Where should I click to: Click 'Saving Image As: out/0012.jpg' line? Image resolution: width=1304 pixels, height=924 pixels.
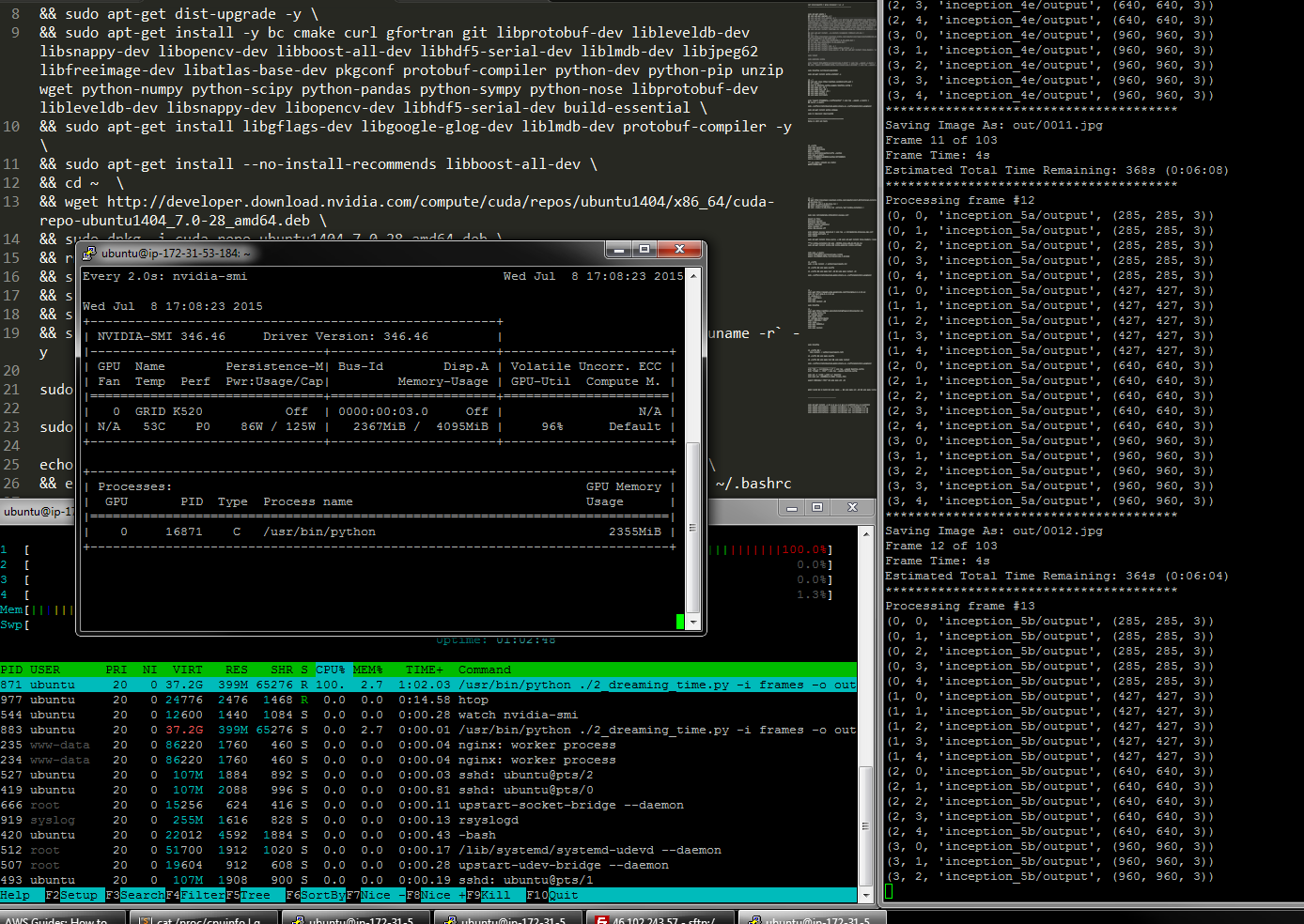coord(994,531)
